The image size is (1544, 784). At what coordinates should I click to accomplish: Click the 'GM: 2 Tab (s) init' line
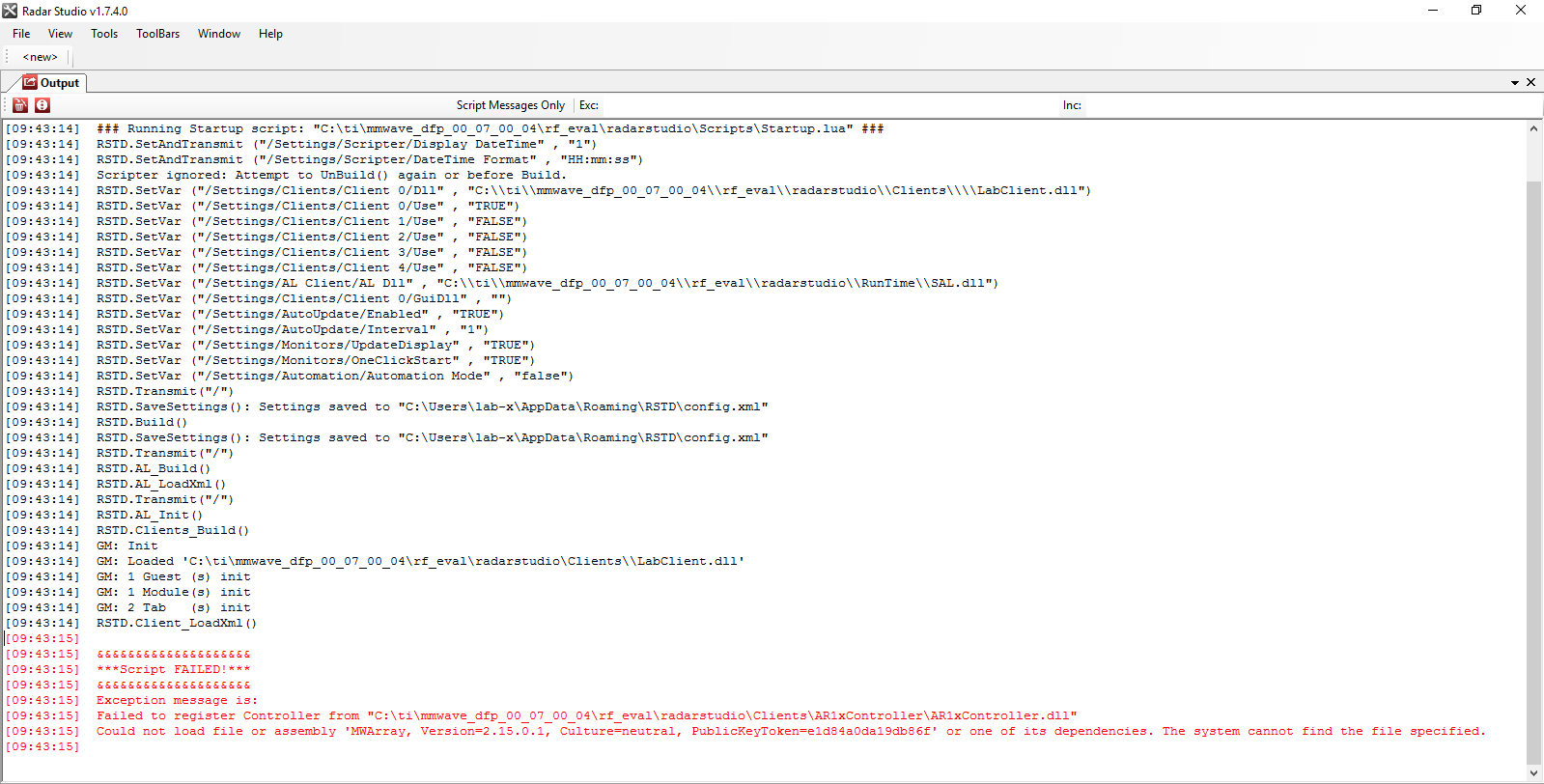173,607
